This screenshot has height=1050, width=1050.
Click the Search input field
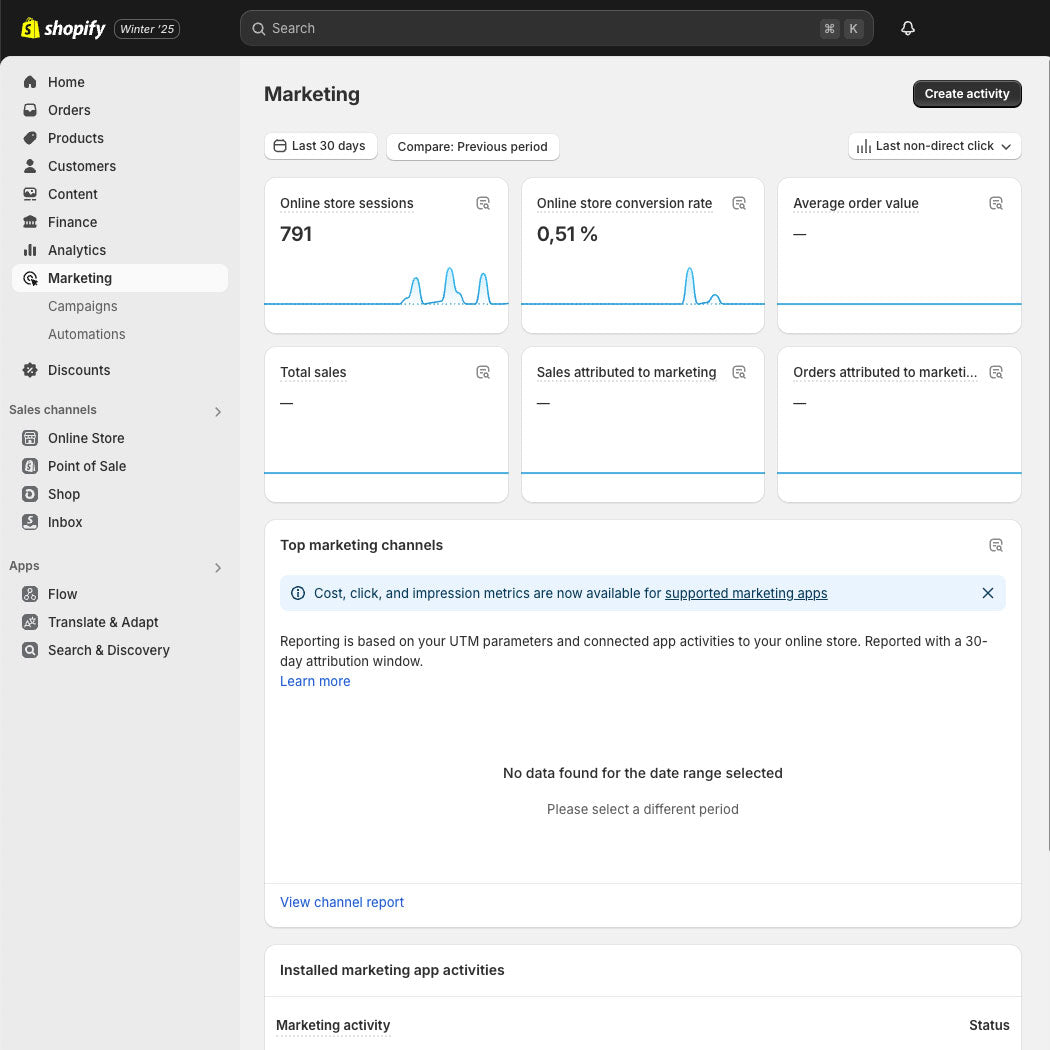(x=540, y=29)
